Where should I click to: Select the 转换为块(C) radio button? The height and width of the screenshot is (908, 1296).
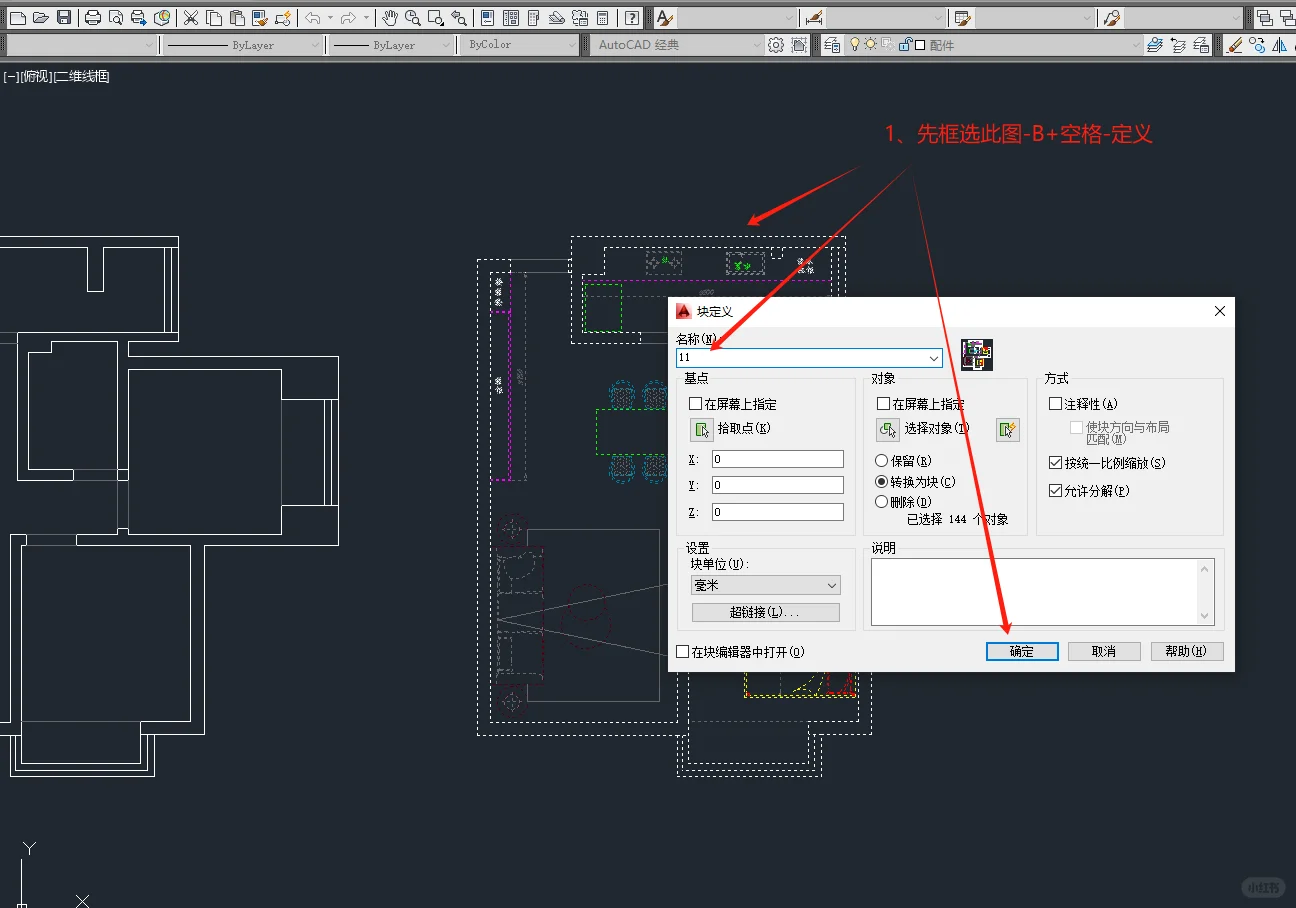pyautogui.click(x=881, y=482)
